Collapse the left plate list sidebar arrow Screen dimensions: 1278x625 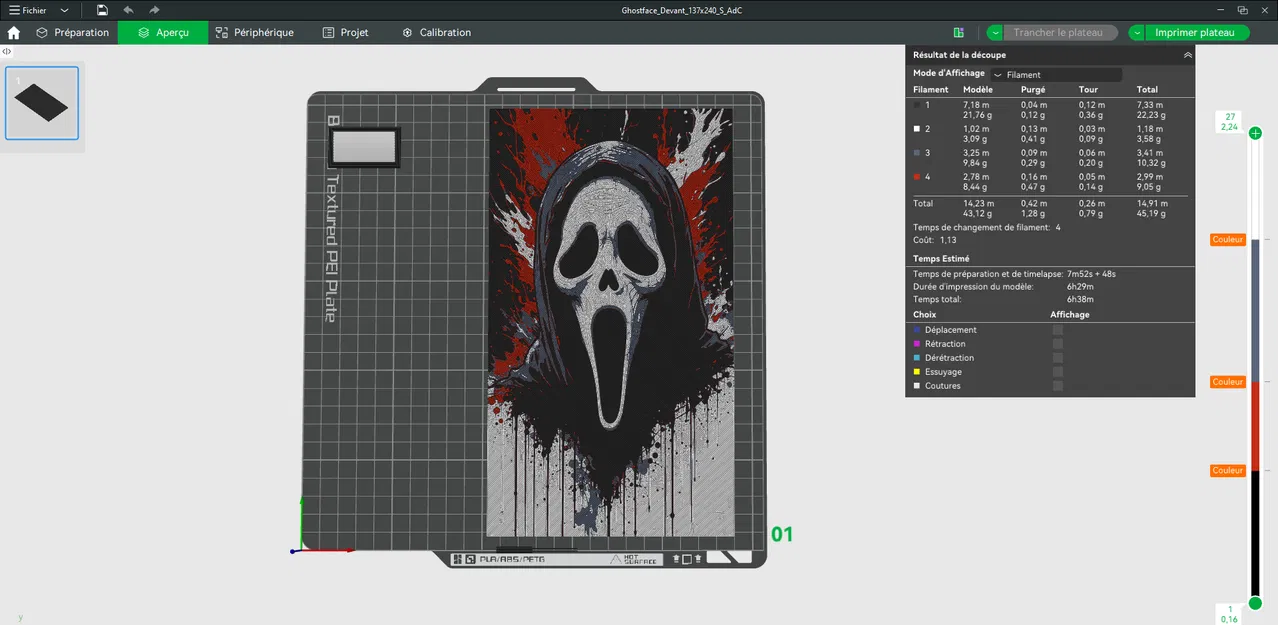tap(6, 50)
